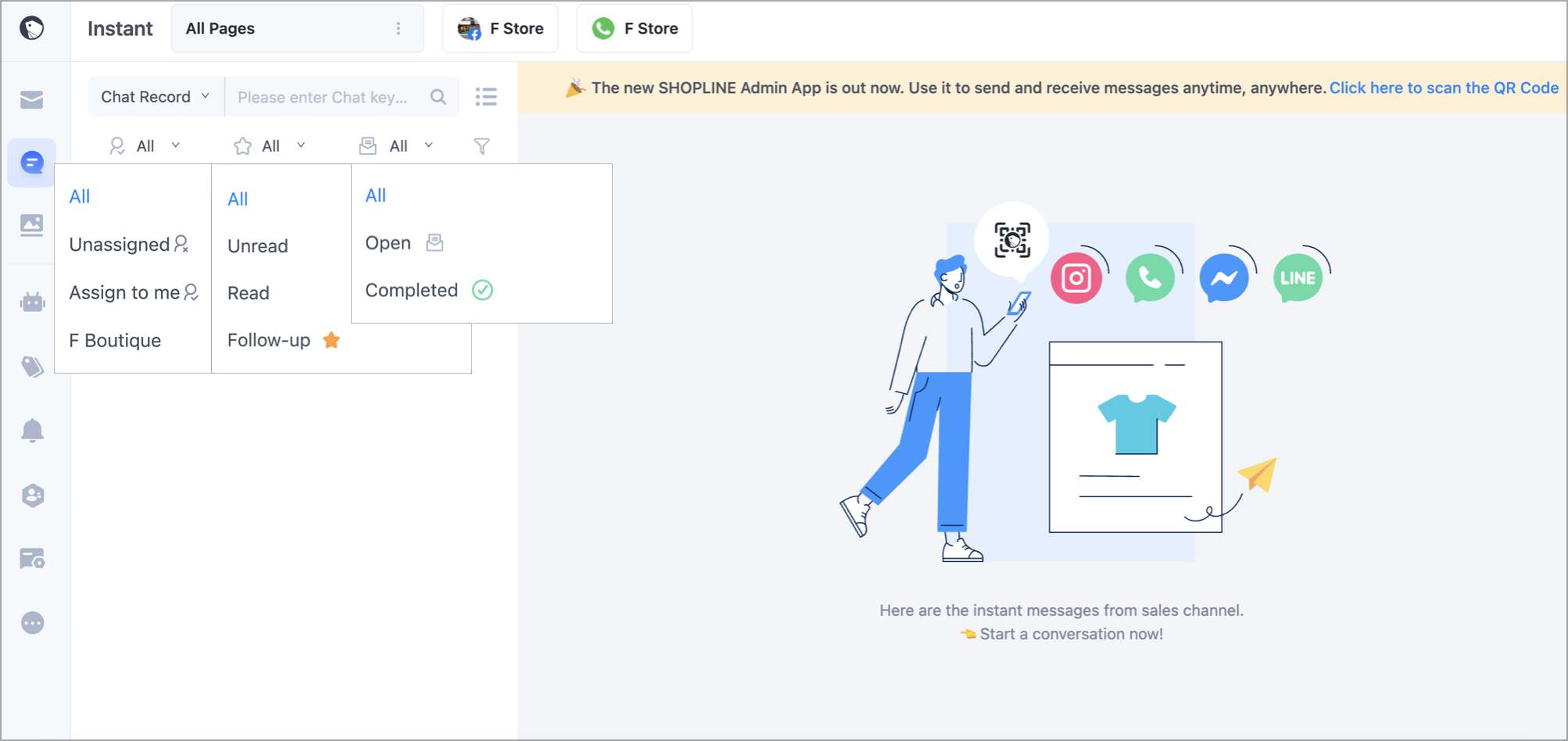Expand the Chat Record dropdown
The width and height of the screenshot is (1568, 741).
click(x=156, y=97)
